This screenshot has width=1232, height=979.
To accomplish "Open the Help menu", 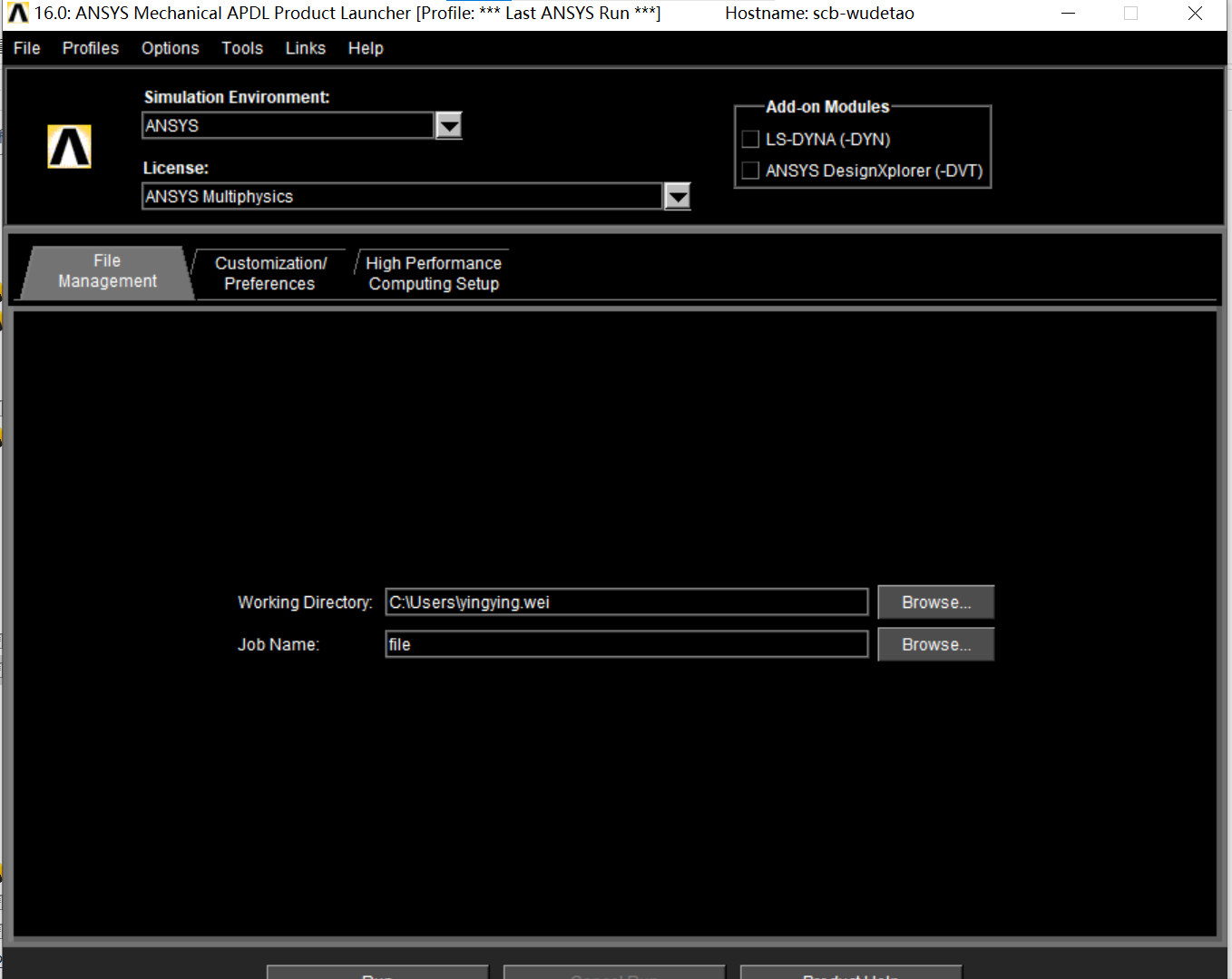I will (366, 48).
